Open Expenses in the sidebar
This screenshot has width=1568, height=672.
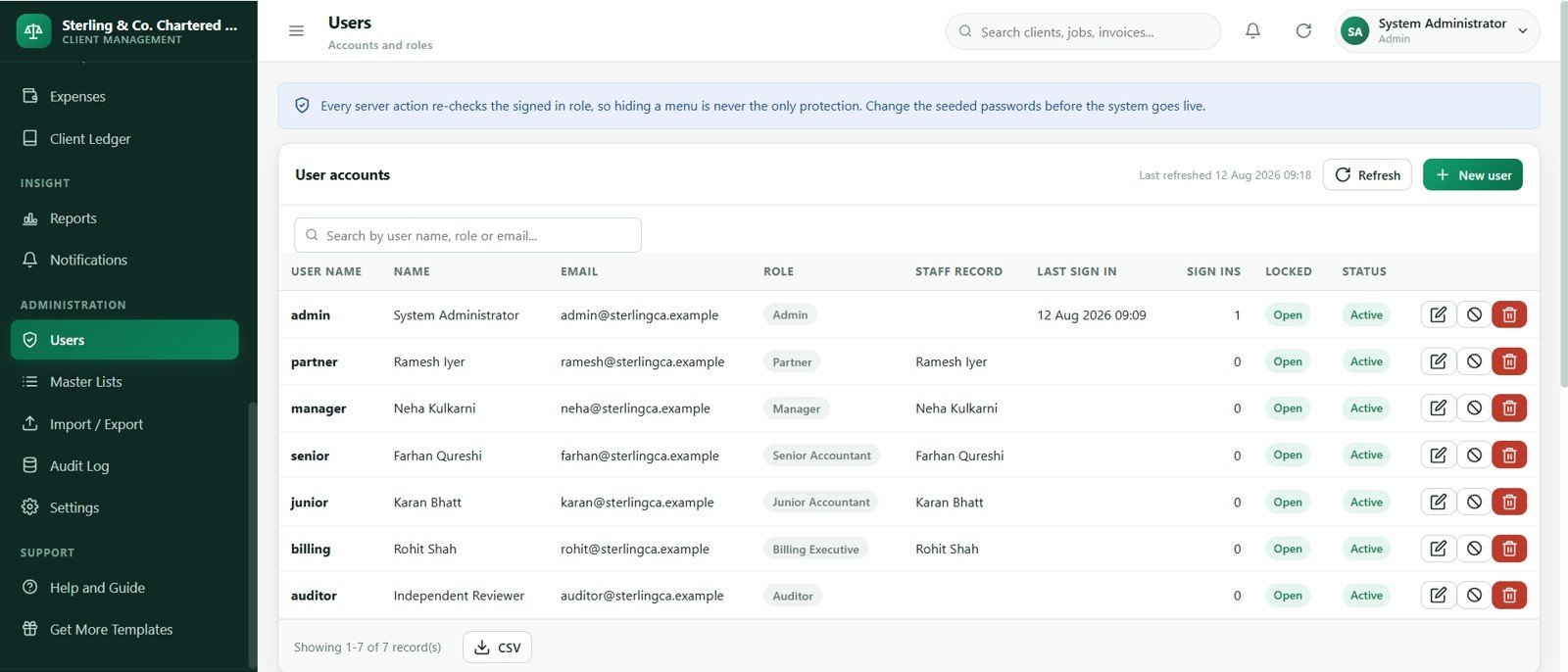tap(124, 96)
